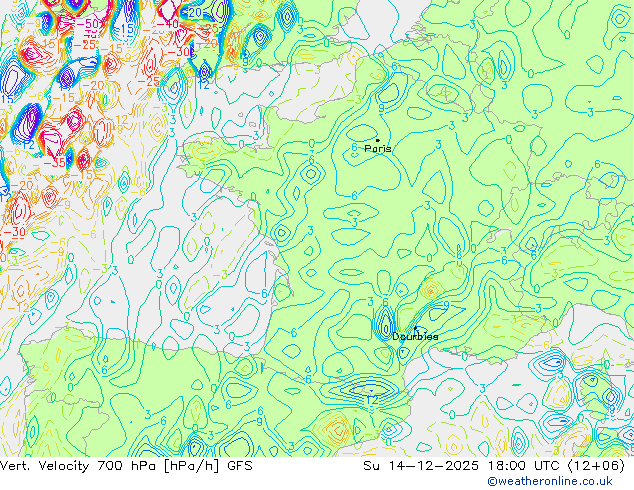The width and height of the screenshot is (634, 490).
Task: Click the -50 contour value label
Action: [87, 24]
